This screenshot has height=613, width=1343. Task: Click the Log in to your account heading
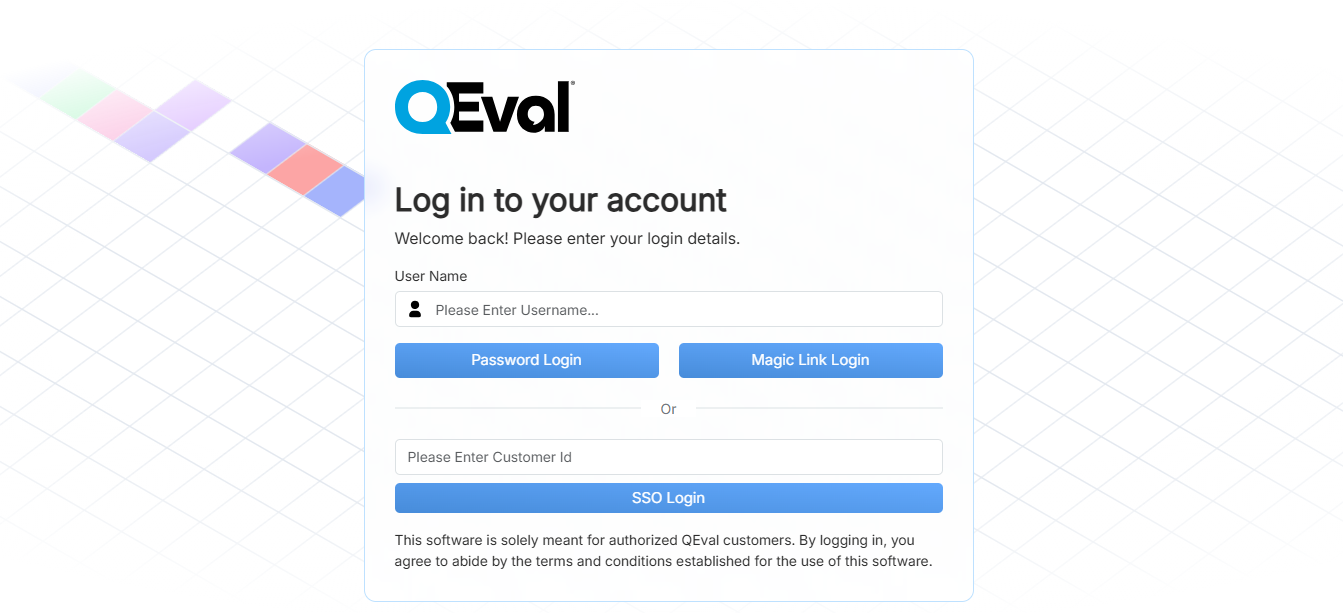[561, 200]
